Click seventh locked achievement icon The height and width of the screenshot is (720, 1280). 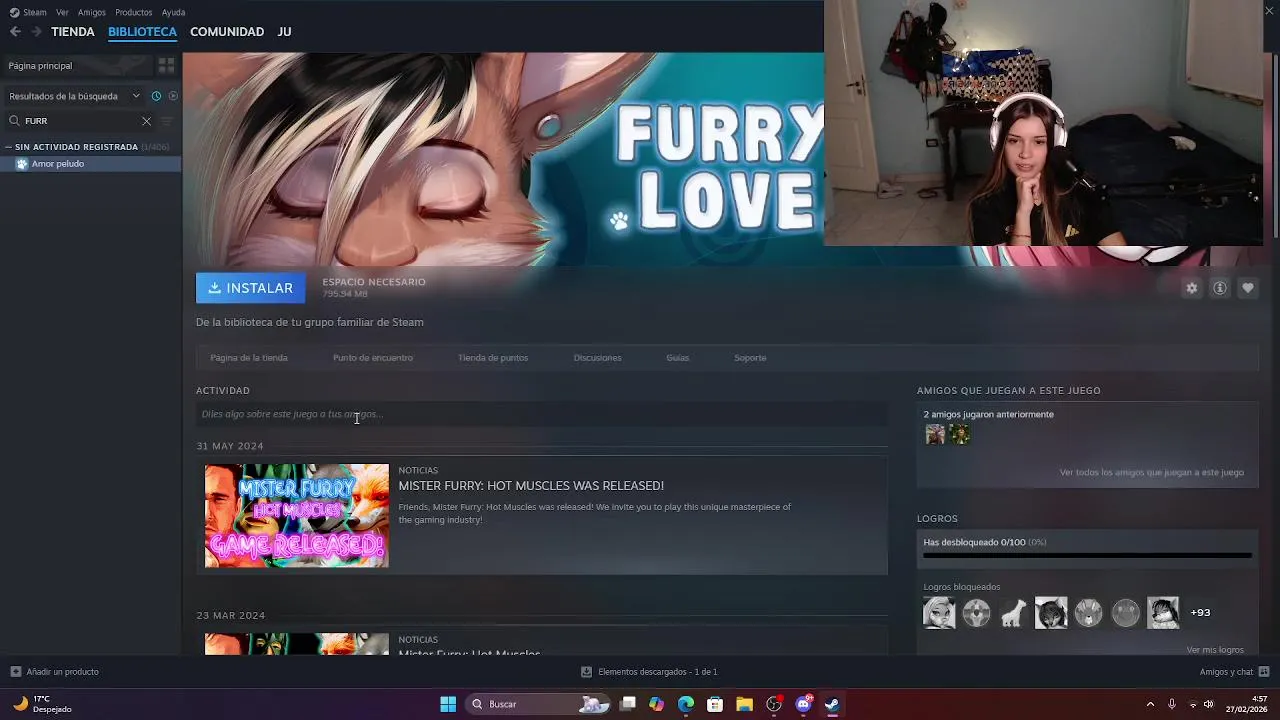click(x=1163, y=612)
